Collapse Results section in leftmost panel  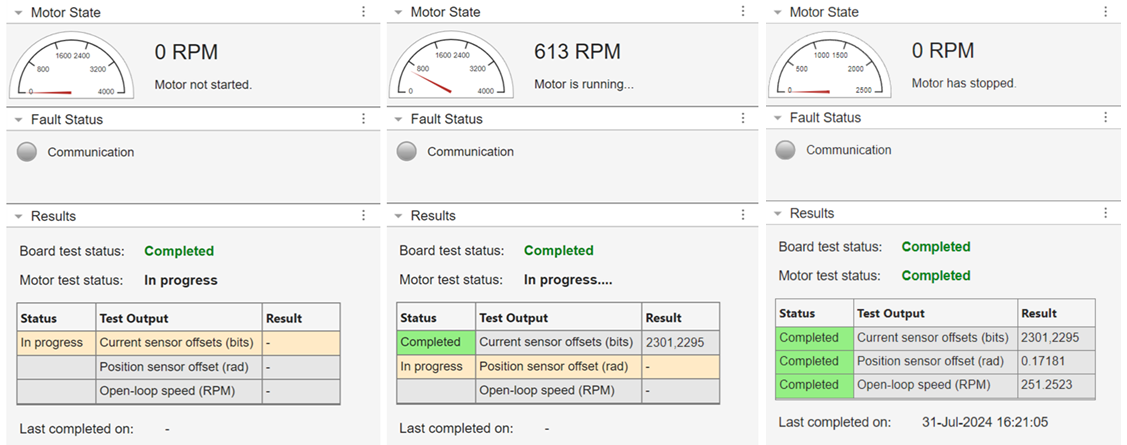pyautogui.click(x=18, y=217)
